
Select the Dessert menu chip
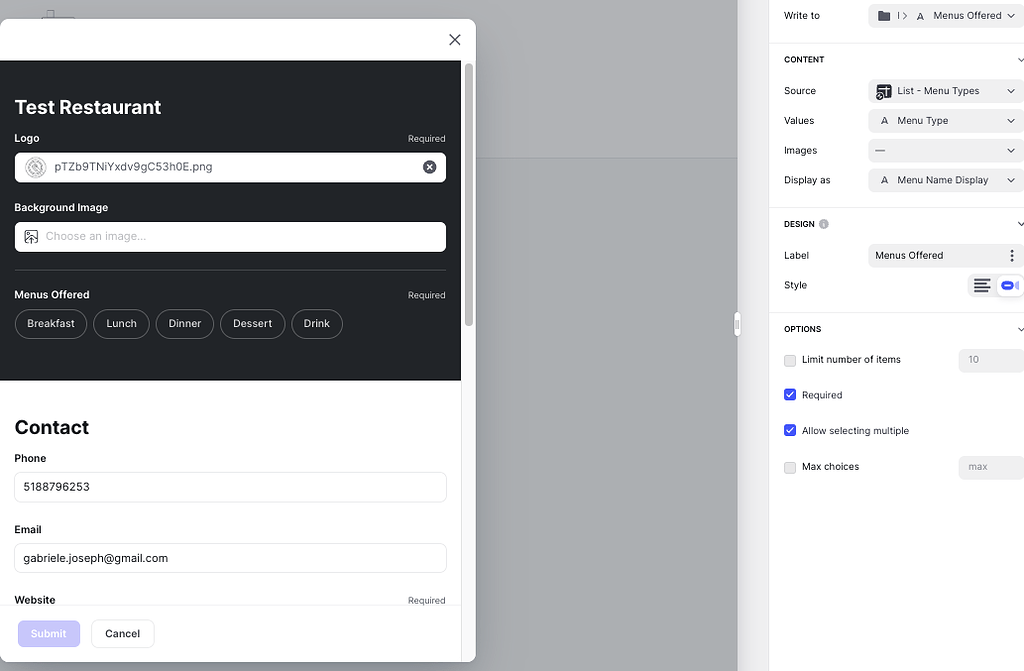click(x=252, y=324)
